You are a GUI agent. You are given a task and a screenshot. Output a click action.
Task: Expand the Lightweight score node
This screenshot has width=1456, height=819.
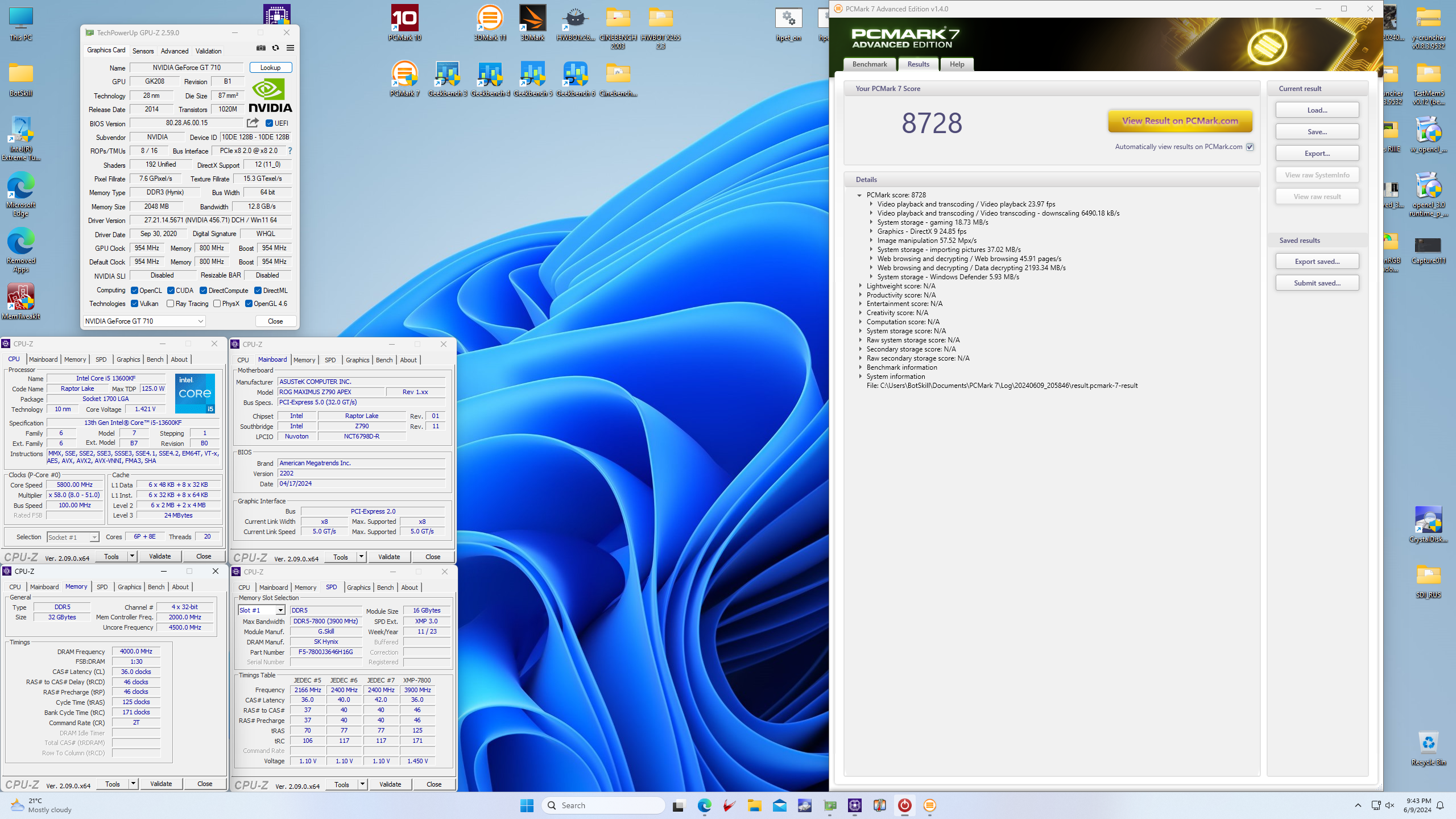pyautogui.click(x=859, y=286)
